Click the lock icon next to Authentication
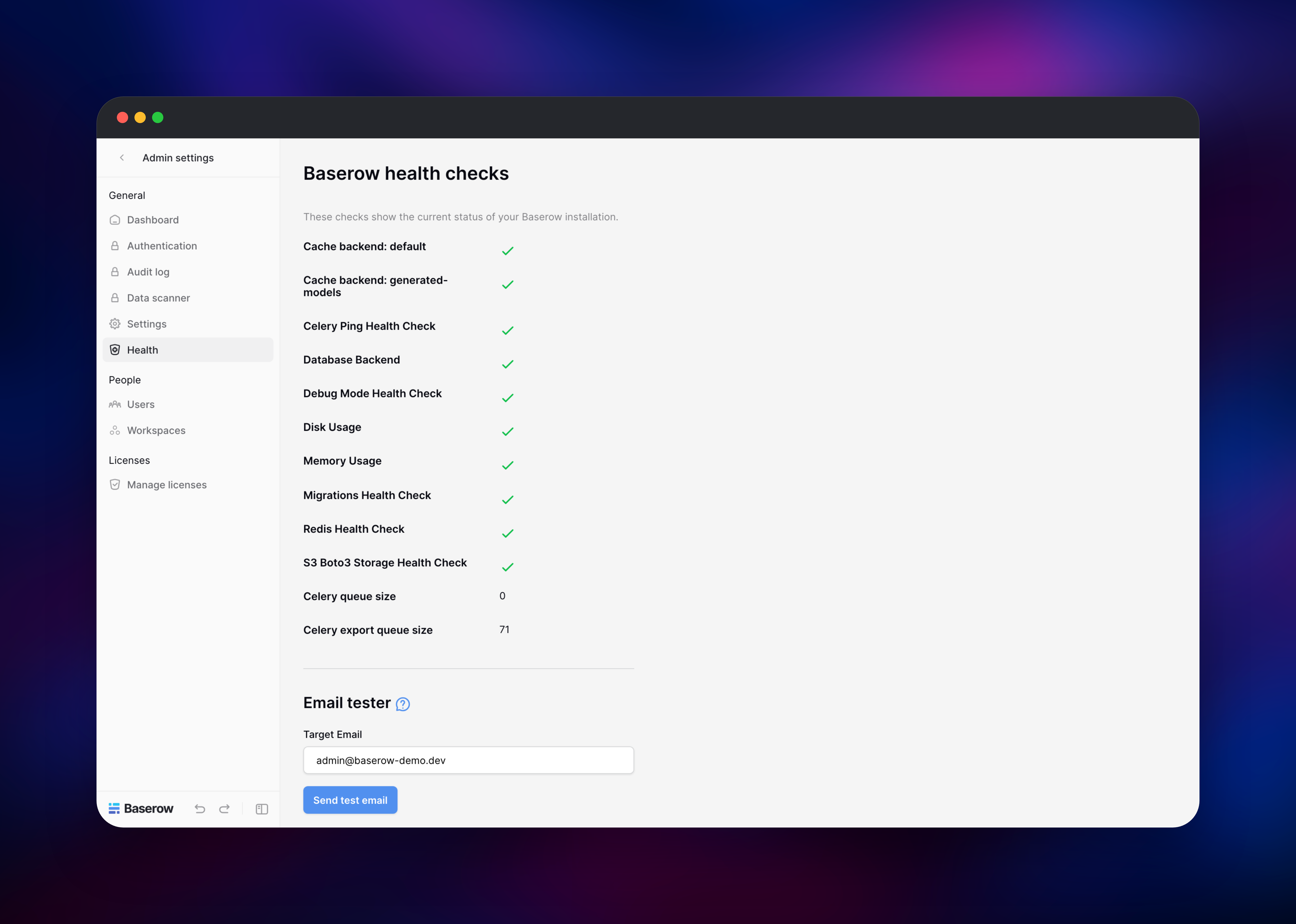This screenshot has height=924, width=1296. 115,246
